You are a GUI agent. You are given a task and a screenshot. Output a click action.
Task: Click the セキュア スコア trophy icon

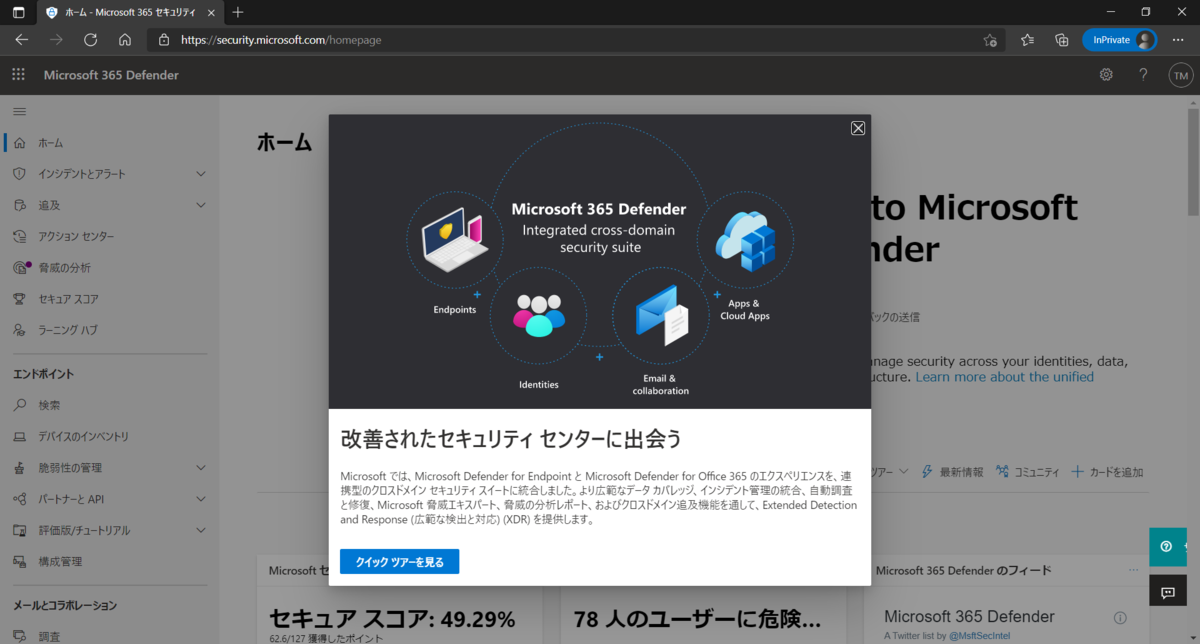20,298
